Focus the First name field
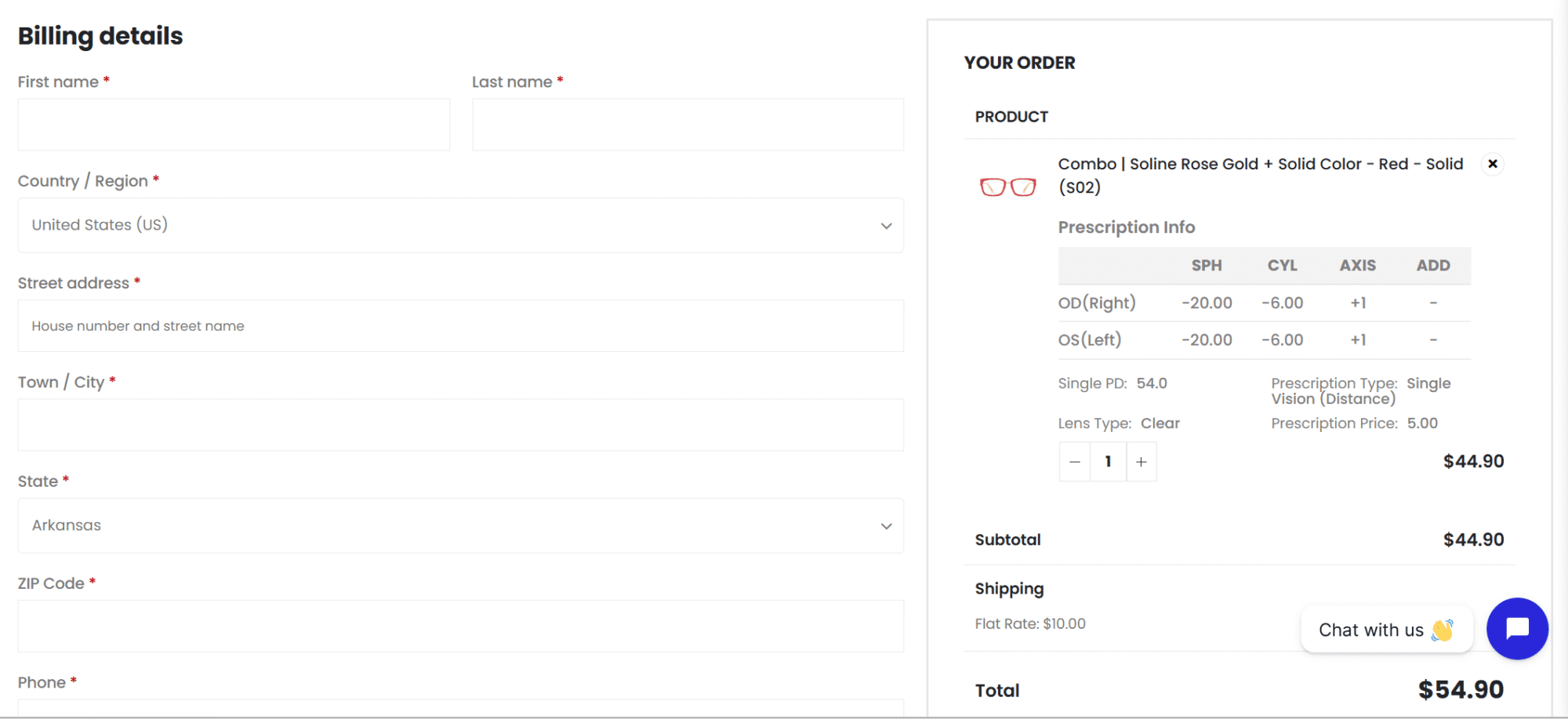The height and width of the screenshot is (719, 1568). click(234, 125)
